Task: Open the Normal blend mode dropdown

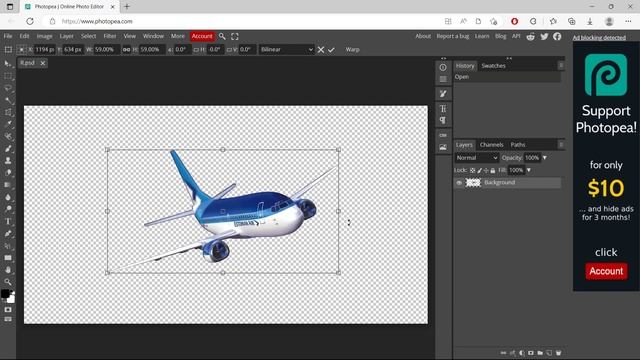Action: click(476, 158)
